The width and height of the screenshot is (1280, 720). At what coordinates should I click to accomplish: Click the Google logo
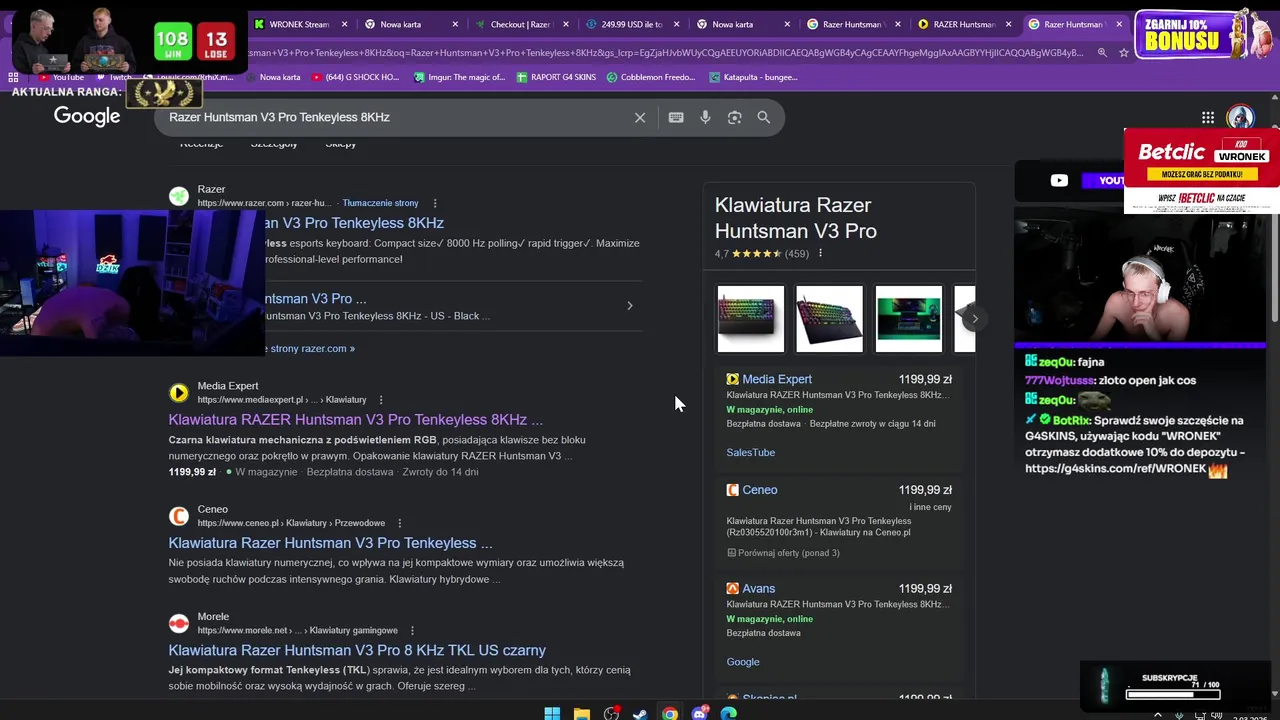pyautogui.click(x=87, y=116)
